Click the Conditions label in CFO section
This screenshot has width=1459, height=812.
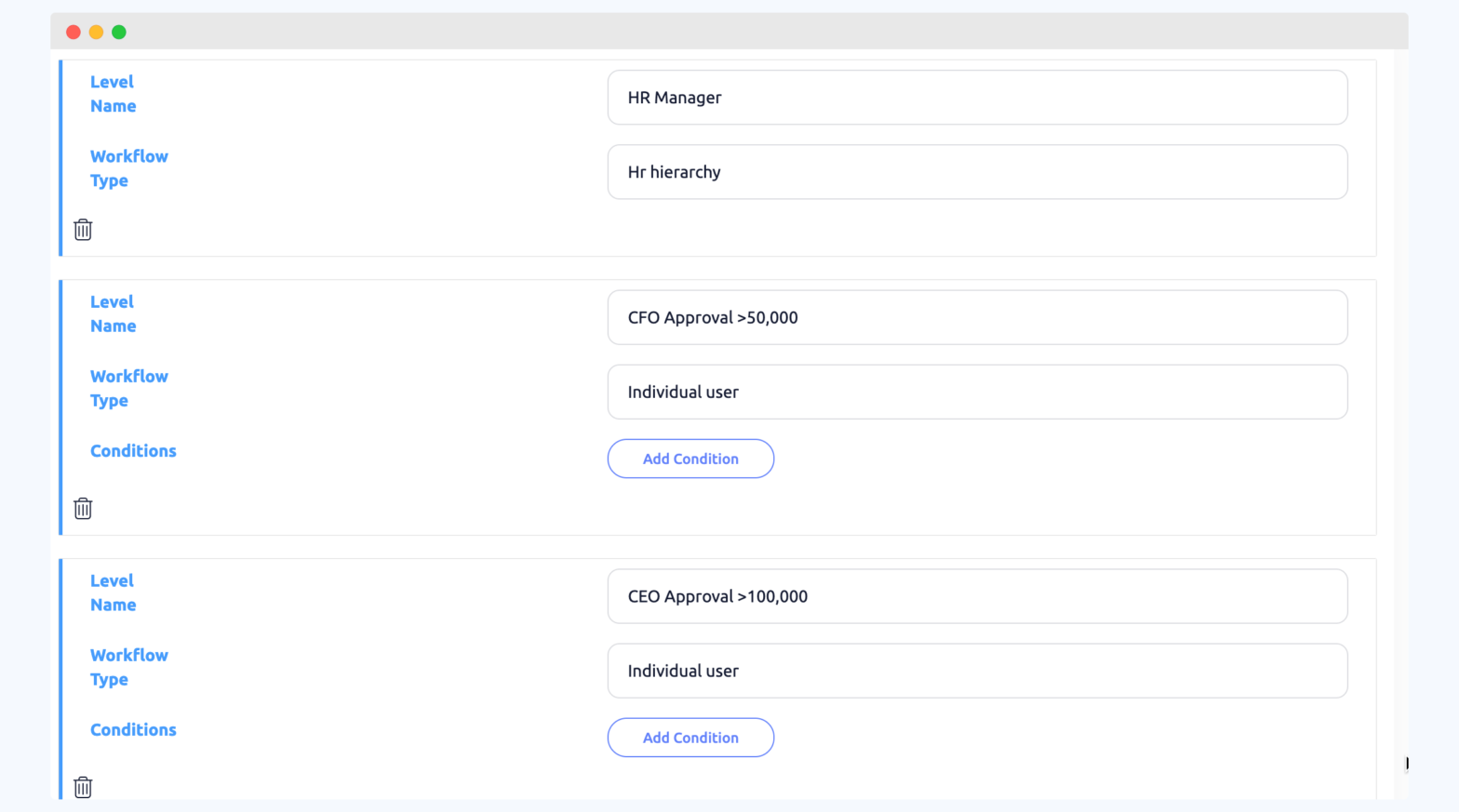coord(133,451)
